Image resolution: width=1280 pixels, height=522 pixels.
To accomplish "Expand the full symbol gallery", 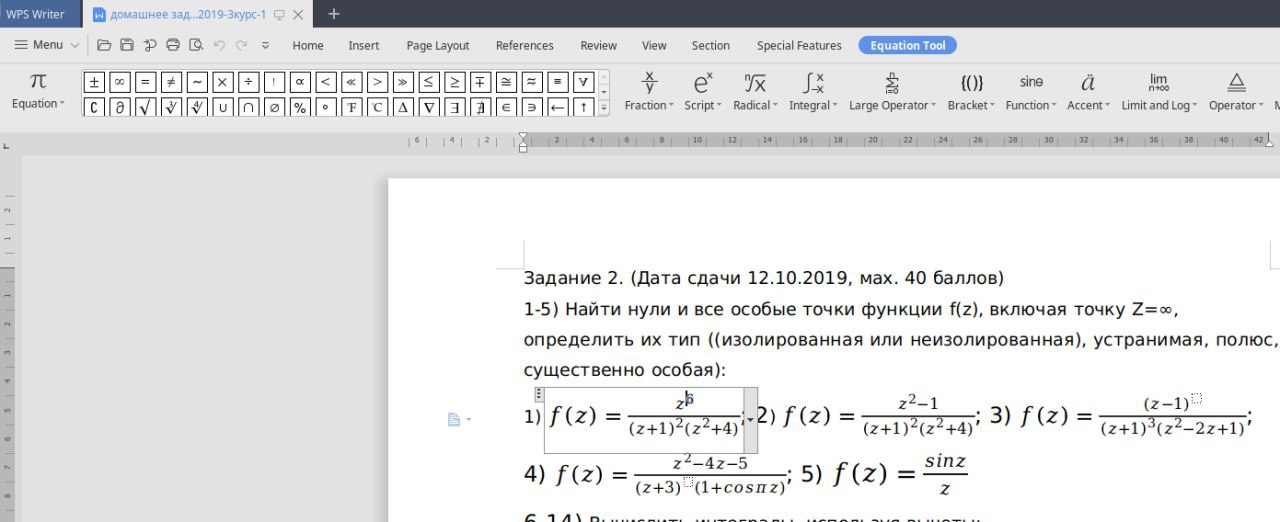I will 604,106.
